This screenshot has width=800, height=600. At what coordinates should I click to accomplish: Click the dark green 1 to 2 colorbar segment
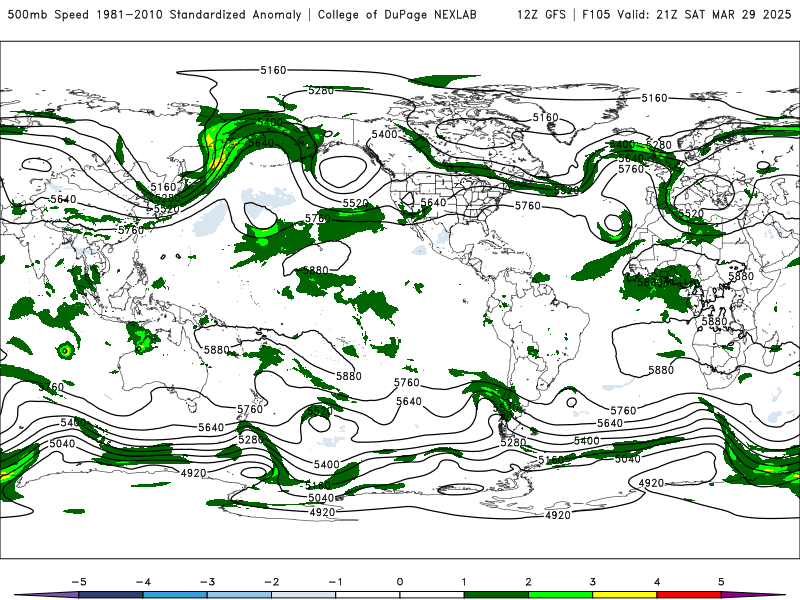pos(496,595)
